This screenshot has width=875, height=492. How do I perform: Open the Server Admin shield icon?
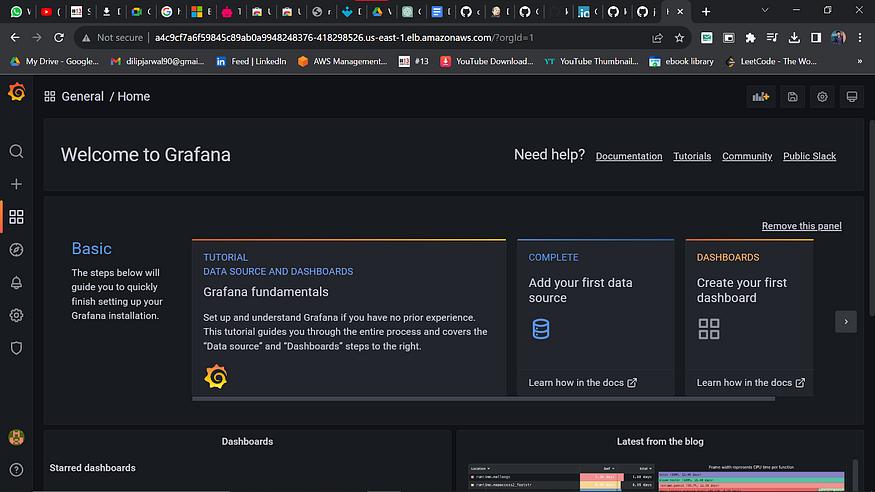coord(16,348)
